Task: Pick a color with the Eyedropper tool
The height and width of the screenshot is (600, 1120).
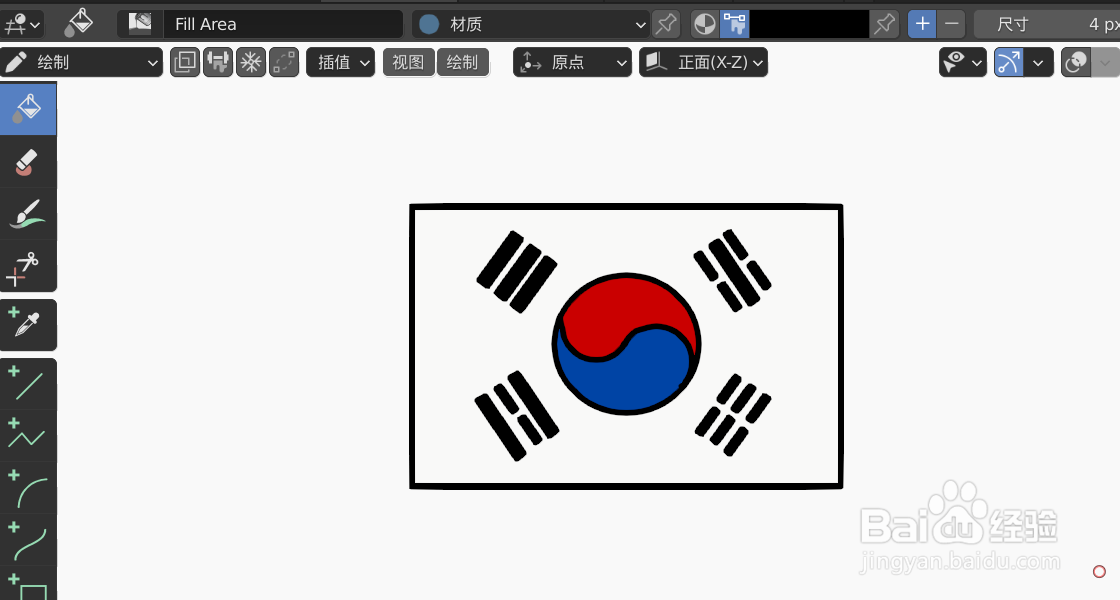Action: tap(28, 325)
